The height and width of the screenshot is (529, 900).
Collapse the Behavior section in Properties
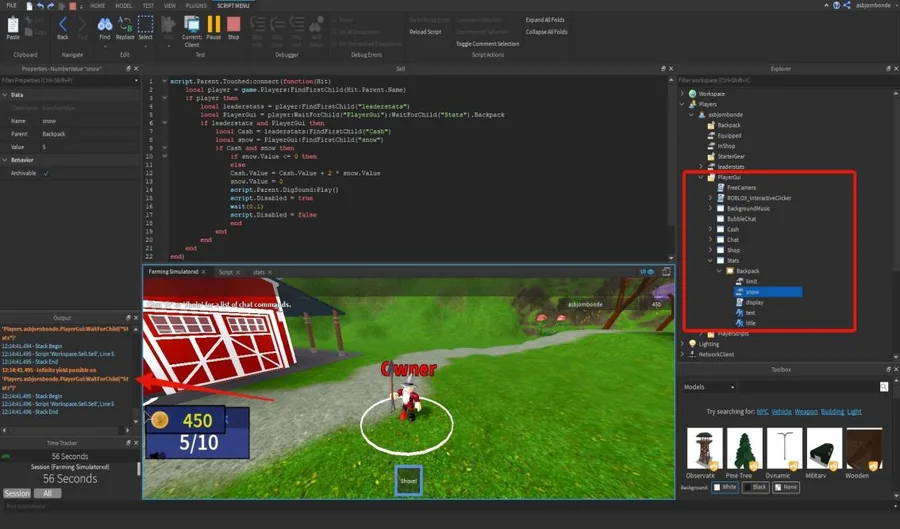[x=5, y=160]
